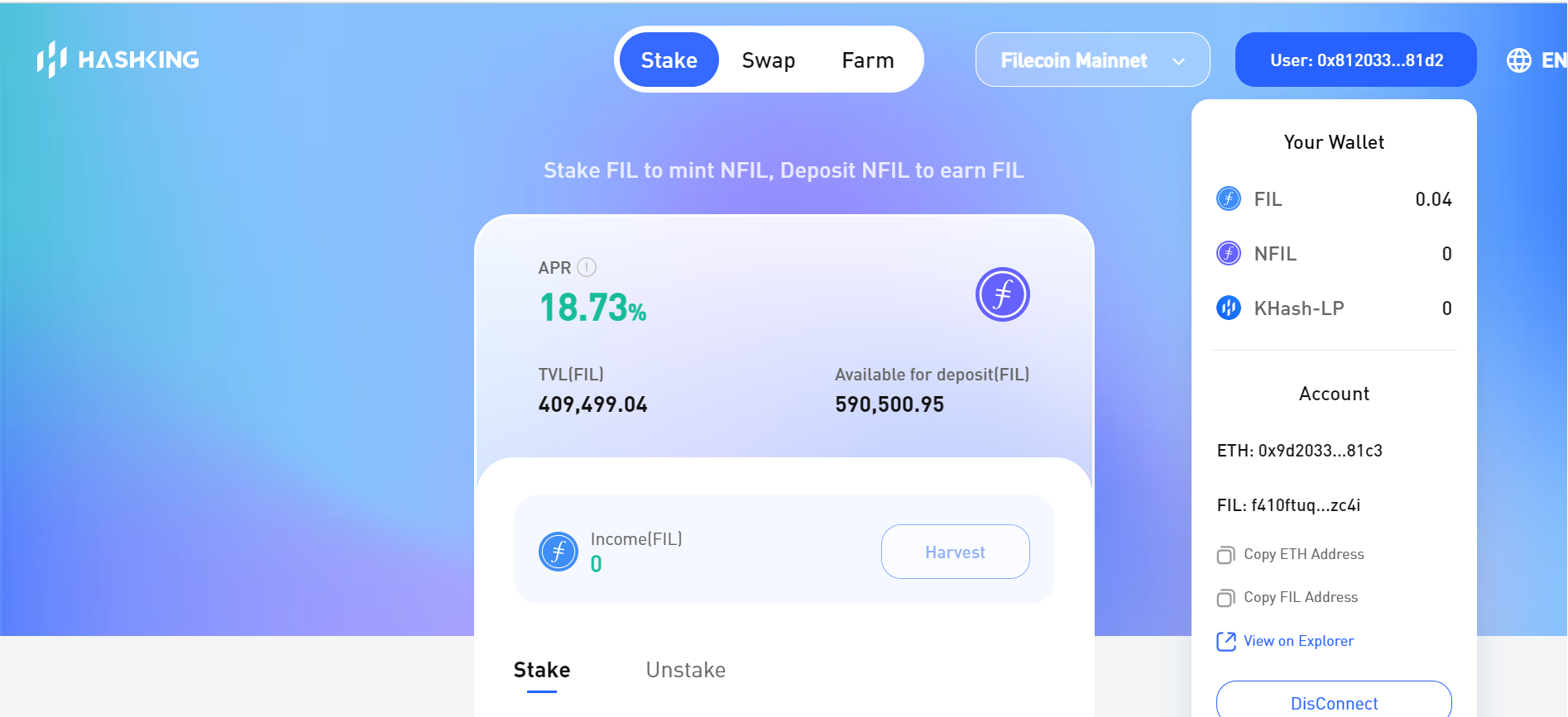Click the FIL token icon in wallet
The height and width of the screenshot is (717, 1568).
(x=1229, y=199)
